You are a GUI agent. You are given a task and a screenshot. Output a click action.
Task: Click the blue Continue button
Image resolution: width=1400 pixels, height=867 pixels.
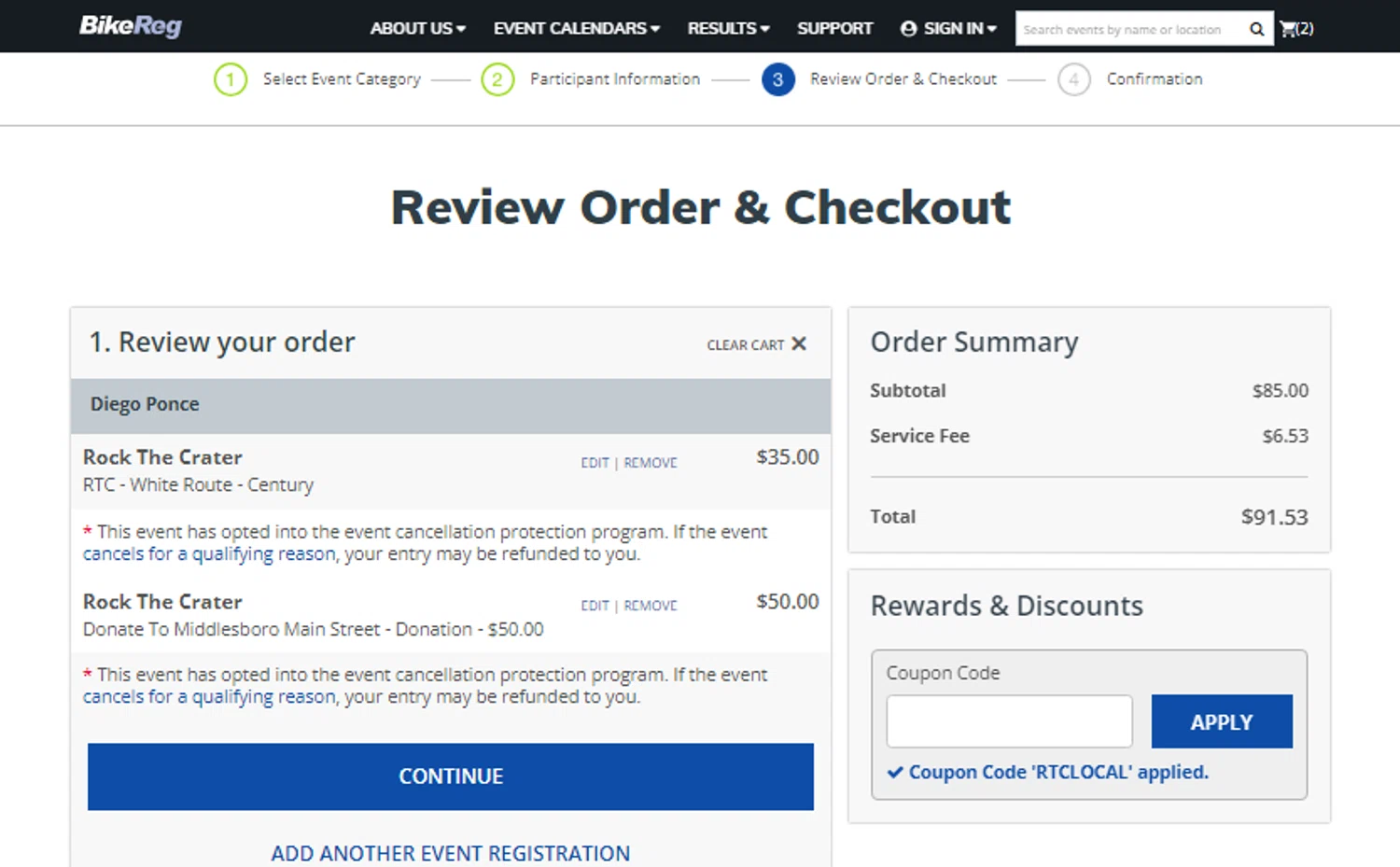[x=451, y=776]
